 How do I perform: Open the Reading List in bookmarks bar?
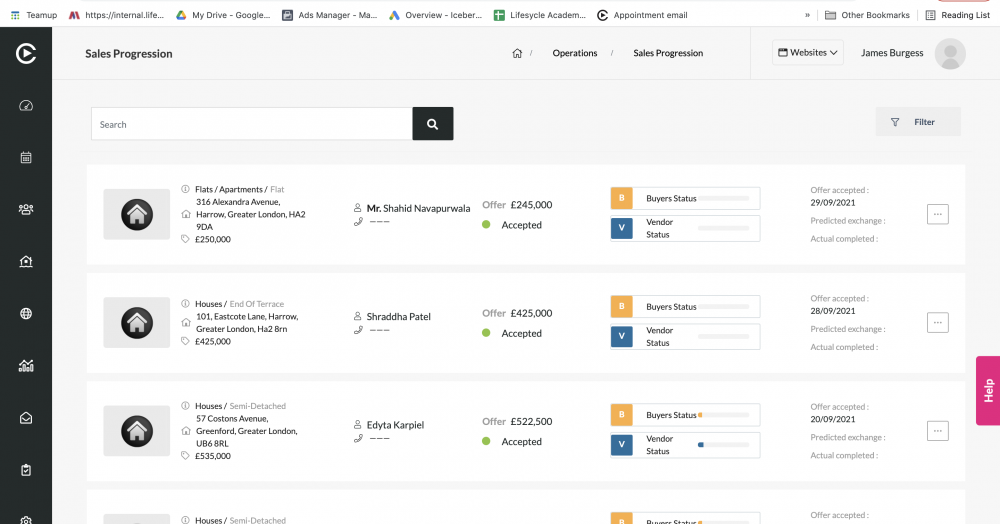coord(958,15)
